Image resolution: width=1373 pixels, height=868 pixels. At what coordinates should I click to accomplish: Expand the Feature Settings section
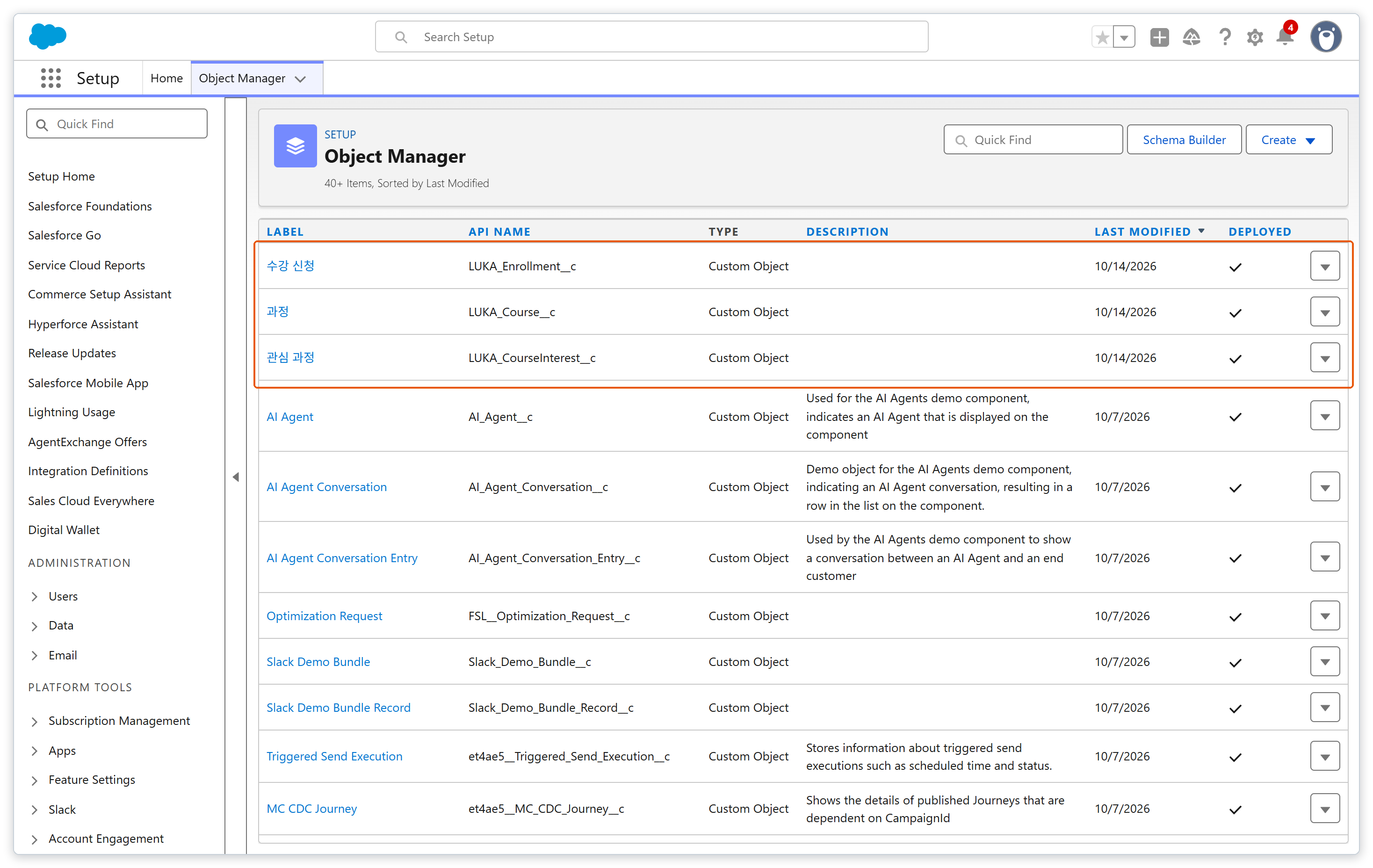34,780
